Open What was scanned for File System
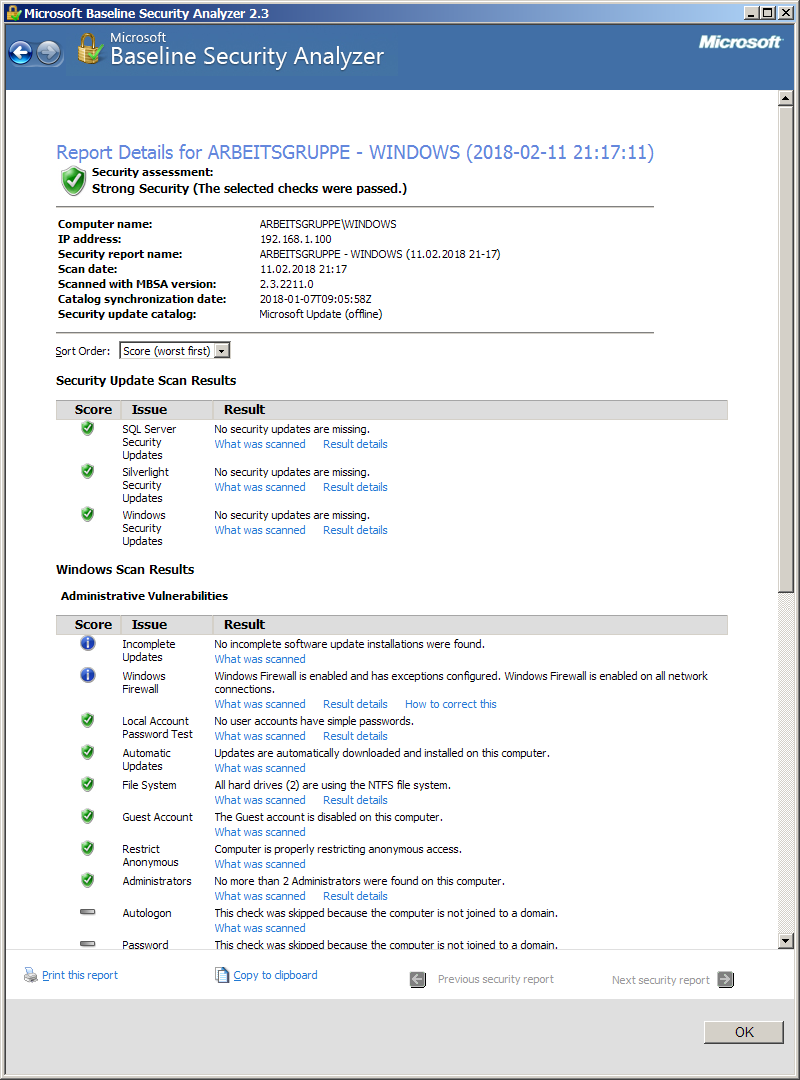The image size is (800, 1080). click(260, 800)
